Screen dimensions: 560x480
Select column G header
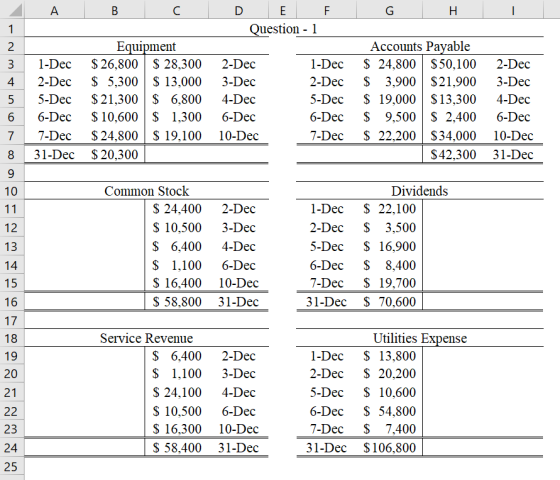pos(389,10)
